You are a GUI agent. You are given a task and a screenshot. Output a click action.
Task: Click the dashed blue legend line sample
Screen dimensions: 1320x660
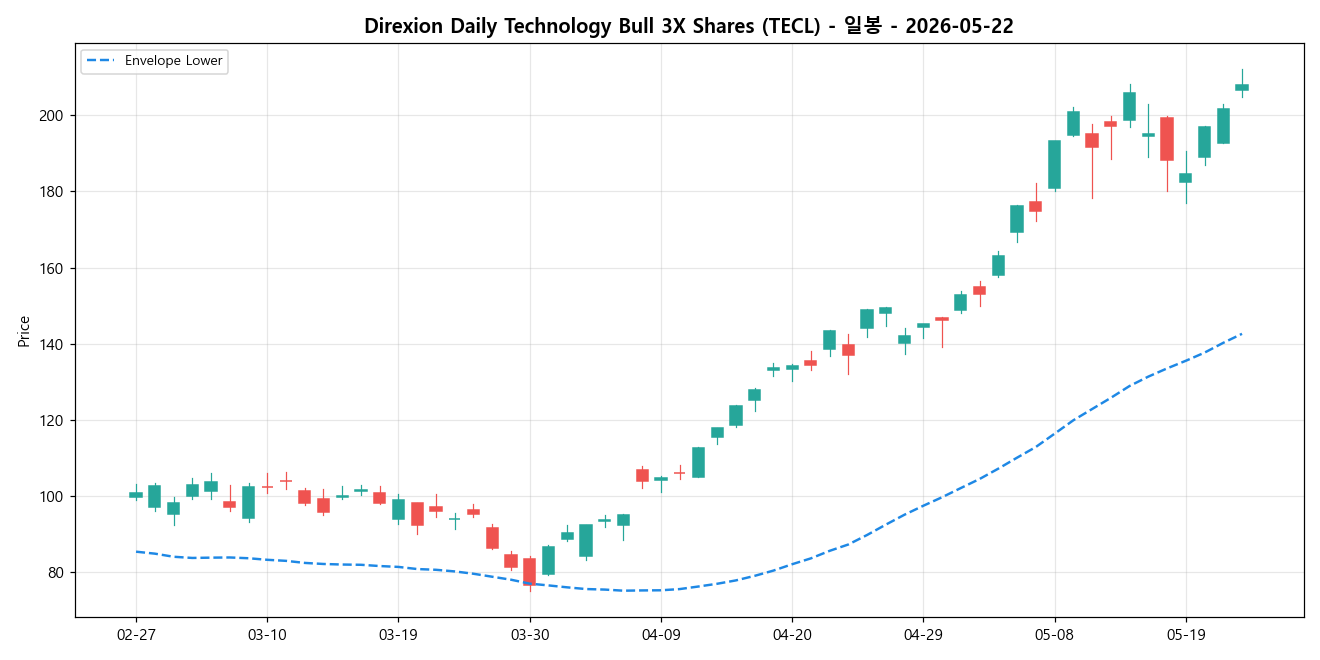(101, 61)
